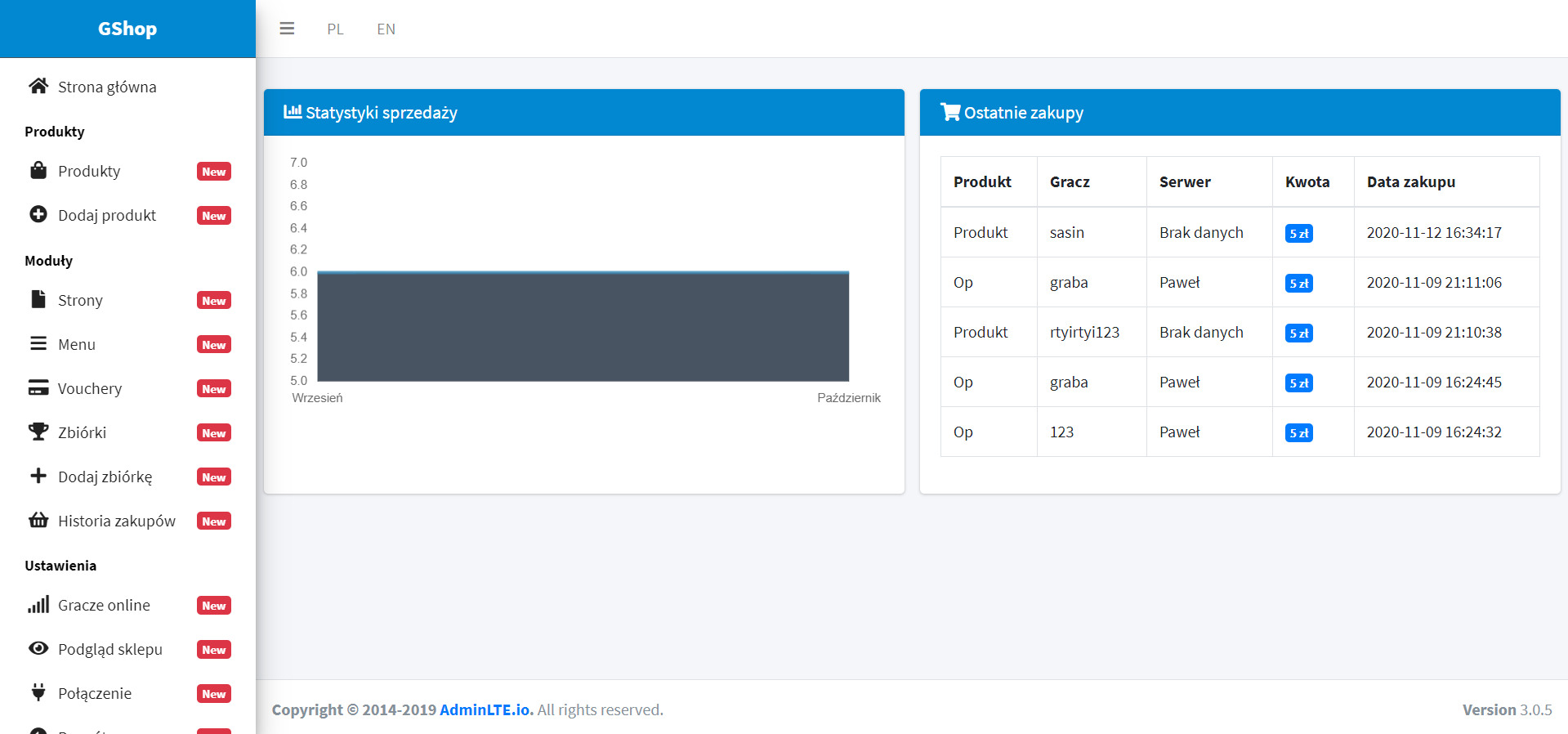The image size is (1568, 734).
Task: Click the shopping bag Produkty icon
Action: coord(38,170)
